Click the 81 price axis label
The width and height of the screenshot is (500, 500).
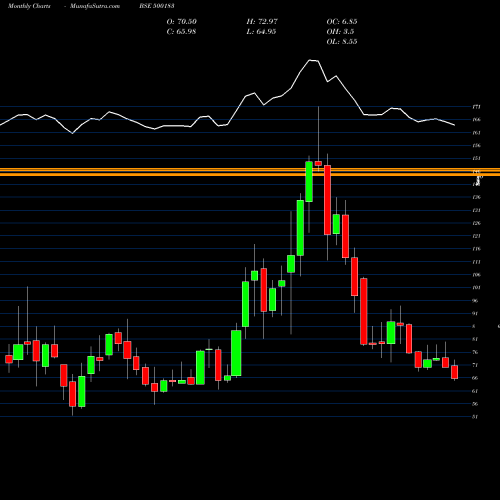[475, 339]
